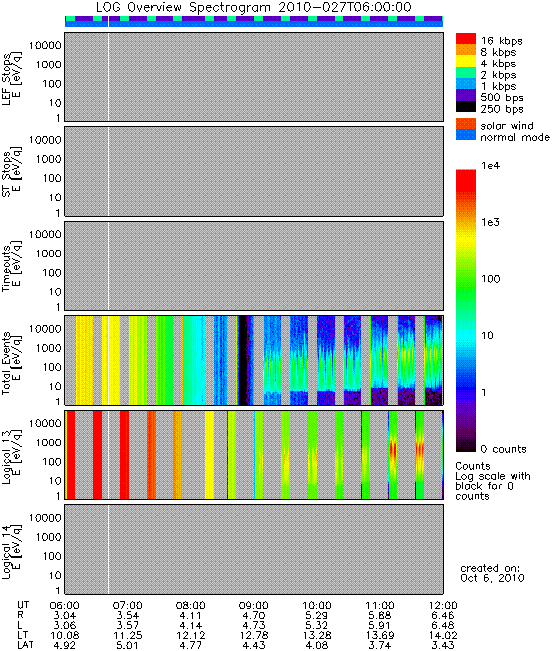Click the 10:00 UT time label

tap(317, 606)
